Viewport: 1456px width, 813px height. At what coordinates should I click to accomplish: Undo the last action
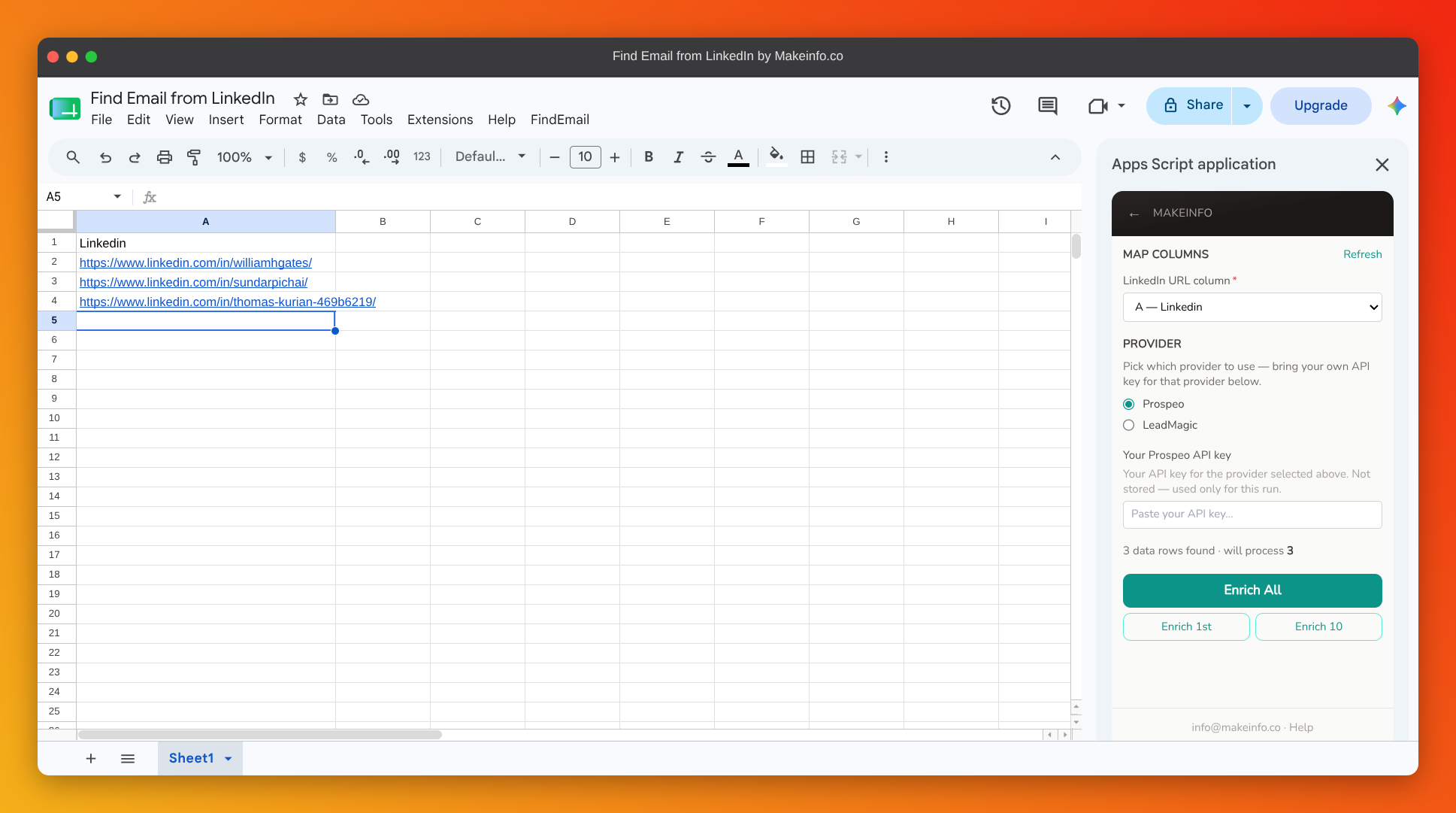click(105, 157)
